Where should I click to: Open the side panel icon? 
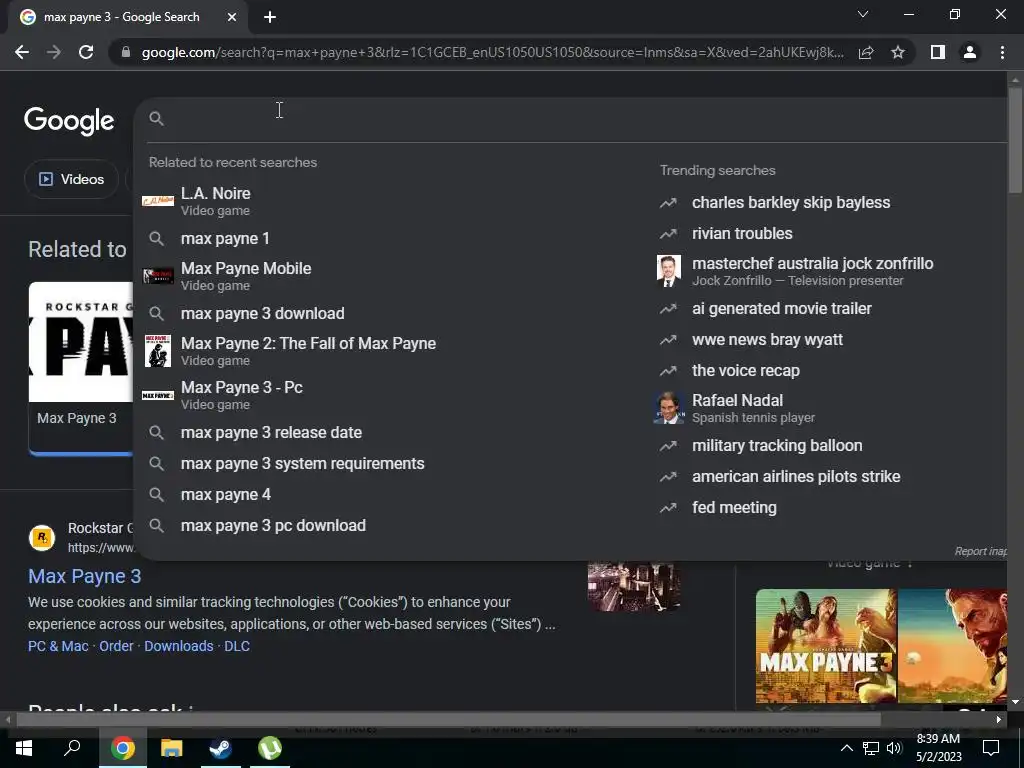pyautogui.click(x=938, y=52)
